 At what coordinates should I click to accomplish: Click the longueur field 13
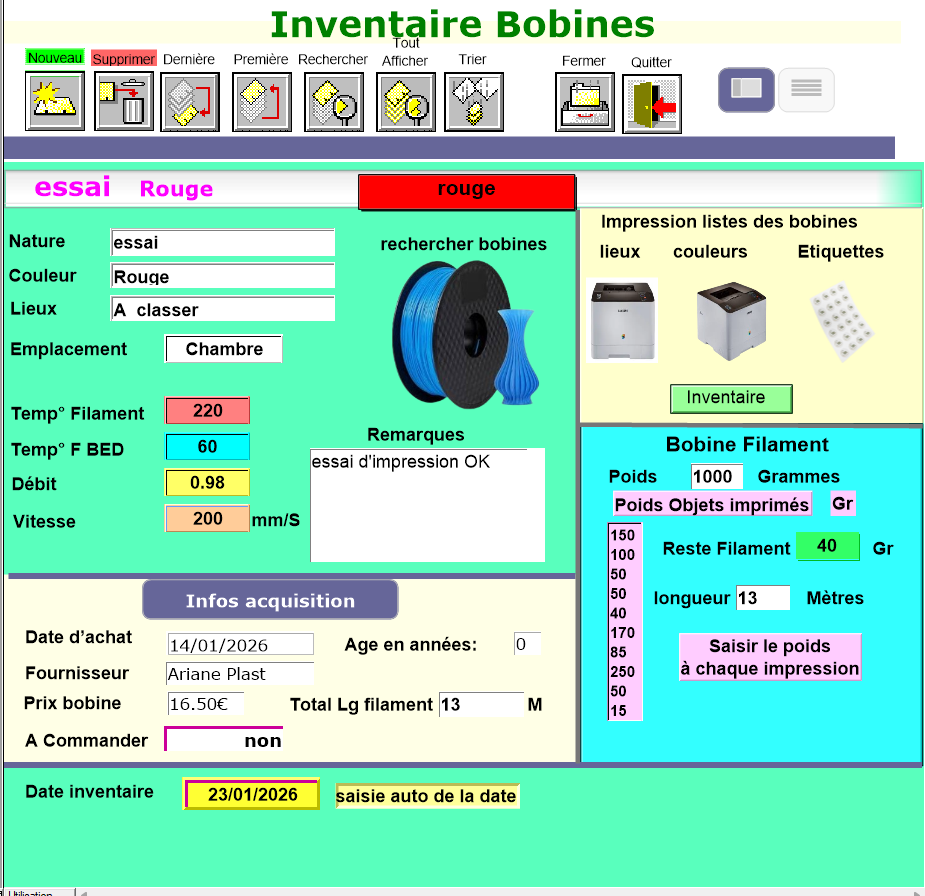tap(763, 598)
